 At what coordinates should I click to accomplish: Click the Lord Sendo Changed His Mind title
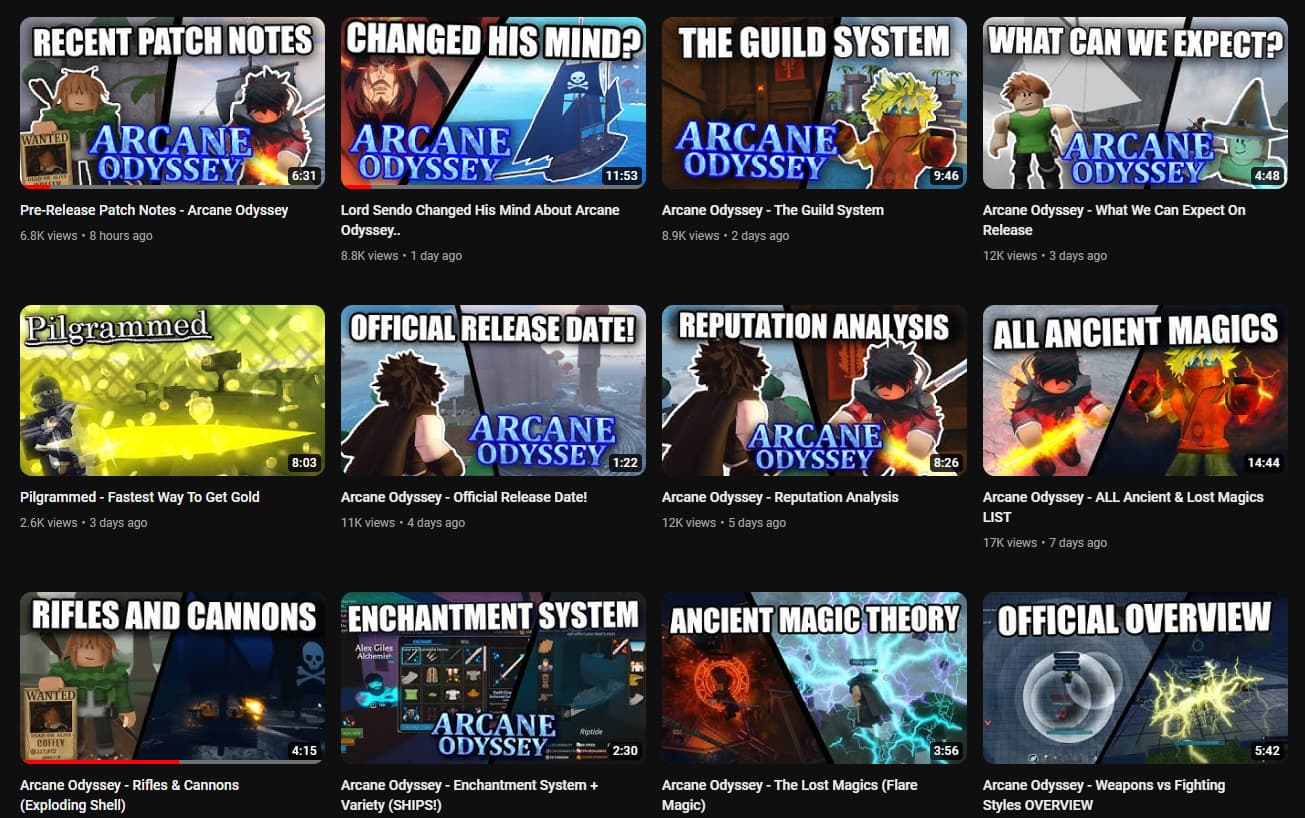[480, 220]
